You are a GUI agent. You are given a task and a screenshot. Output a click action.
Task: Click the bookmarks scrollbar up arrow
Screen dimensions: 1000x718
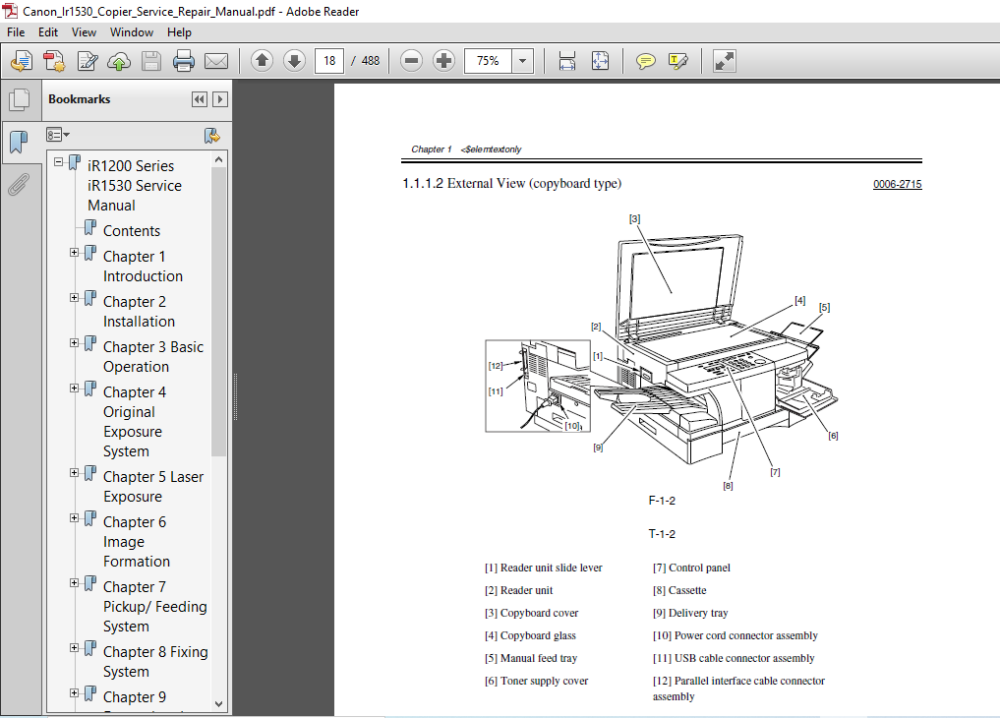click(x=219, y=159)
